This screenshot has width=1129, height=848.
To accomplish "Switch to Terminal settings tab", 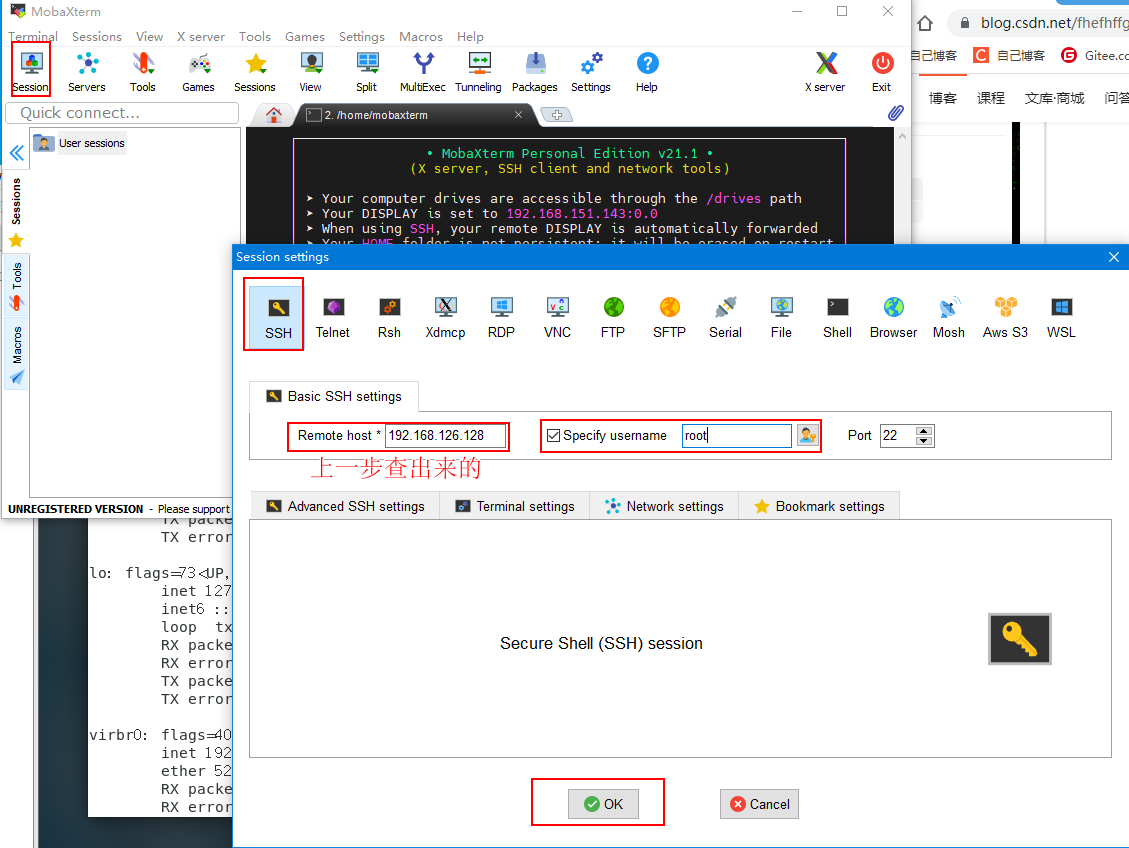I will coord(515,506).
